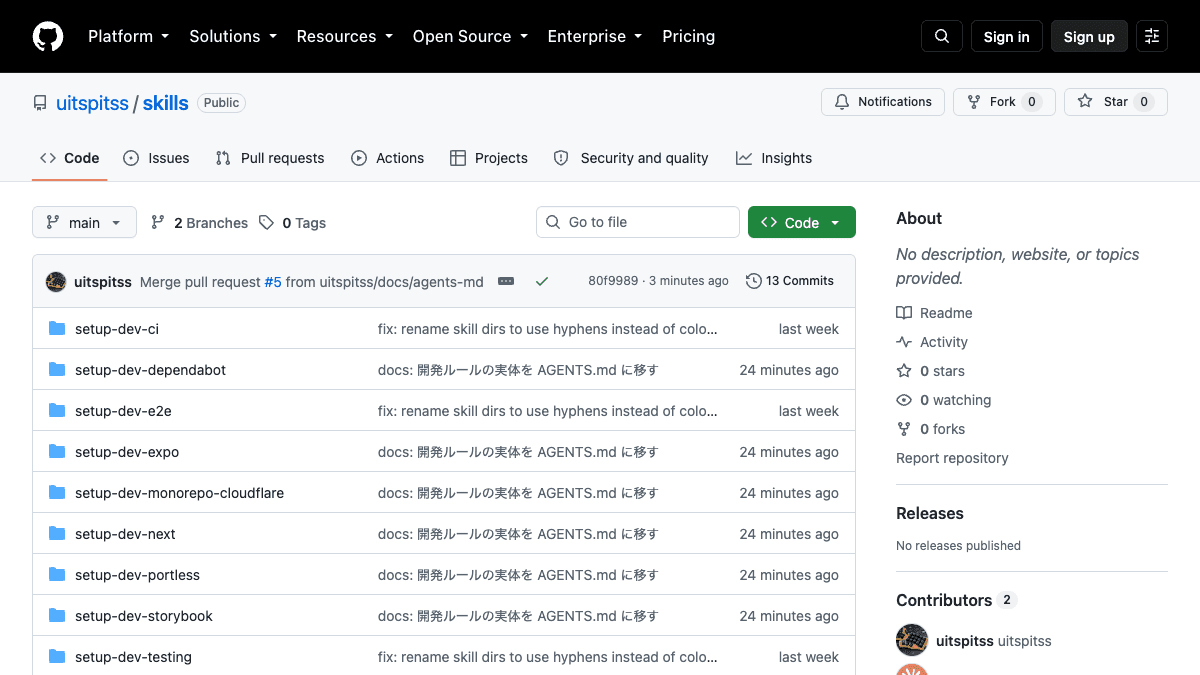Open pull request #5 link
The height and width of the screenshot is (675, 1200).
tap(273, 282)
